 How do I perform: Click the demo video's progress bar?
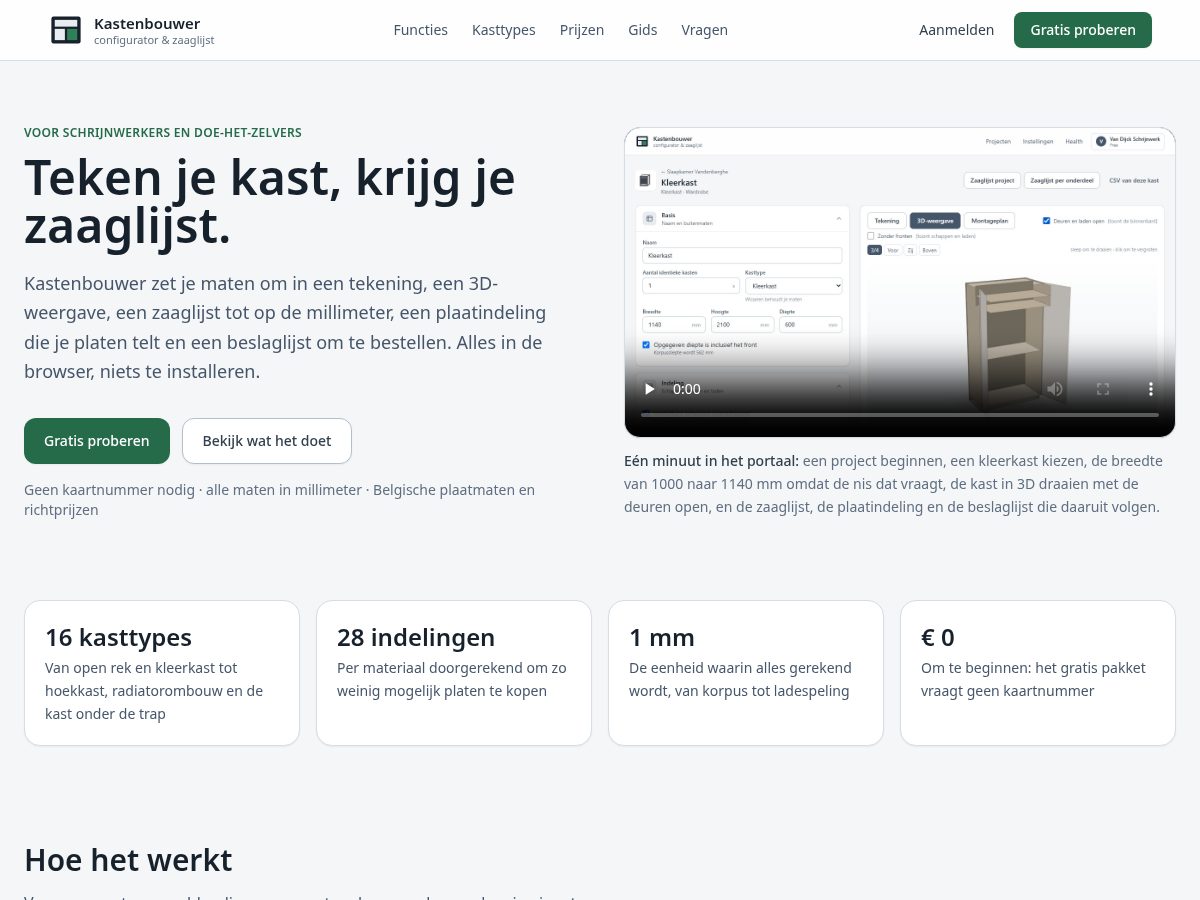[900, 414]
